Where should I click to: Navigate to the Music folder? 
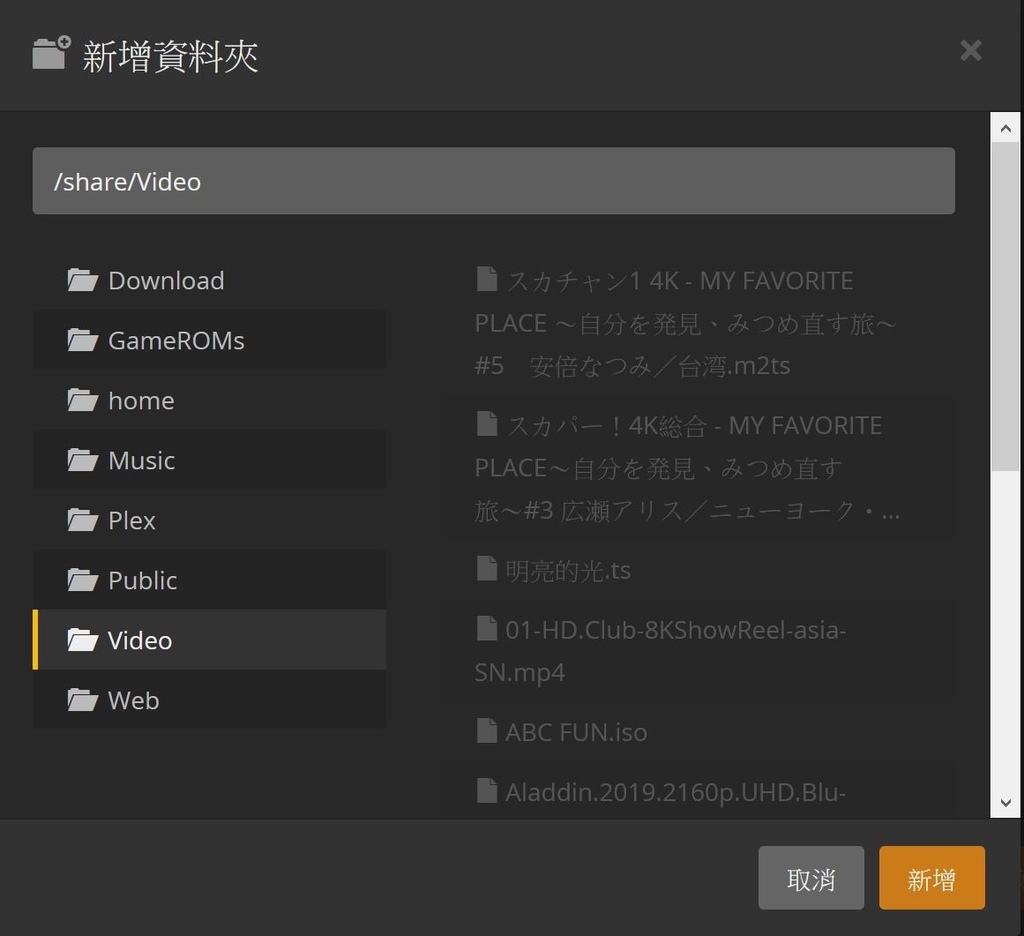point(209,460)
